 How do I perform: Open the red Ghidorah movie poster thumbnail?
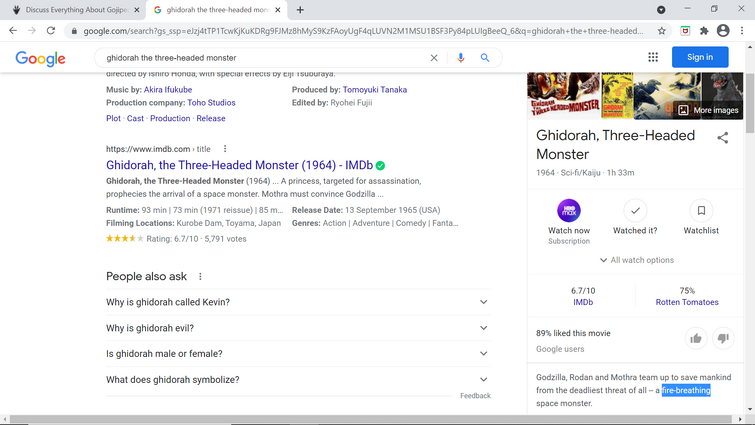click(564, 95)
